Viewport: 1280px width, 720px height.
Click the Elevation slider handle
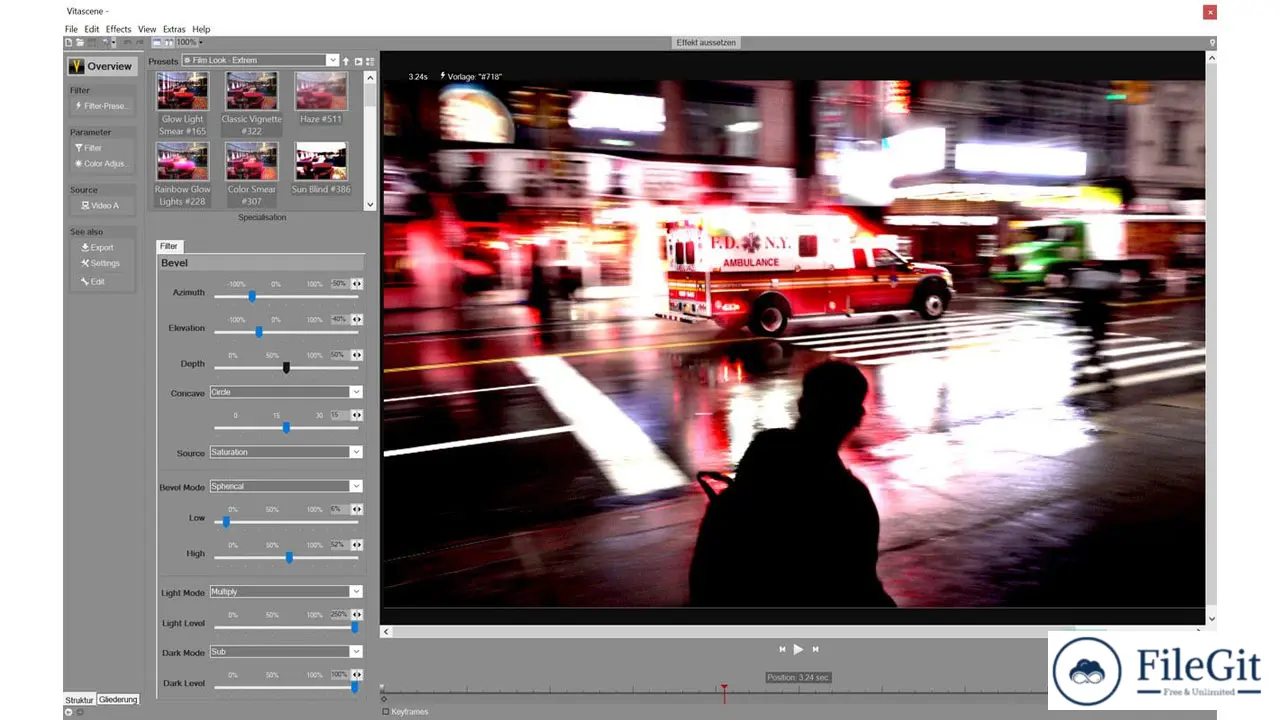coord(259,332)
